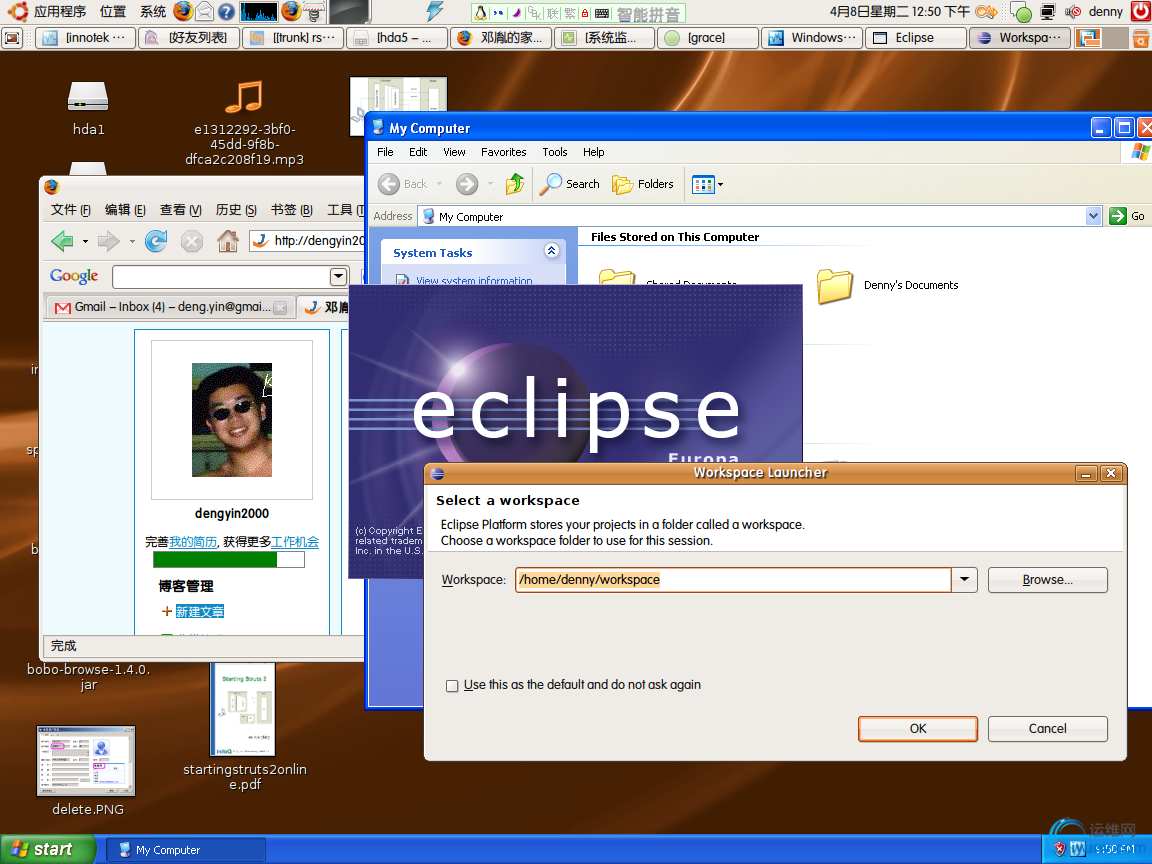Screen dimensions: 1152x864
Task: Open the 系统 menu in top panel
Action: click(x=153, y=12)
